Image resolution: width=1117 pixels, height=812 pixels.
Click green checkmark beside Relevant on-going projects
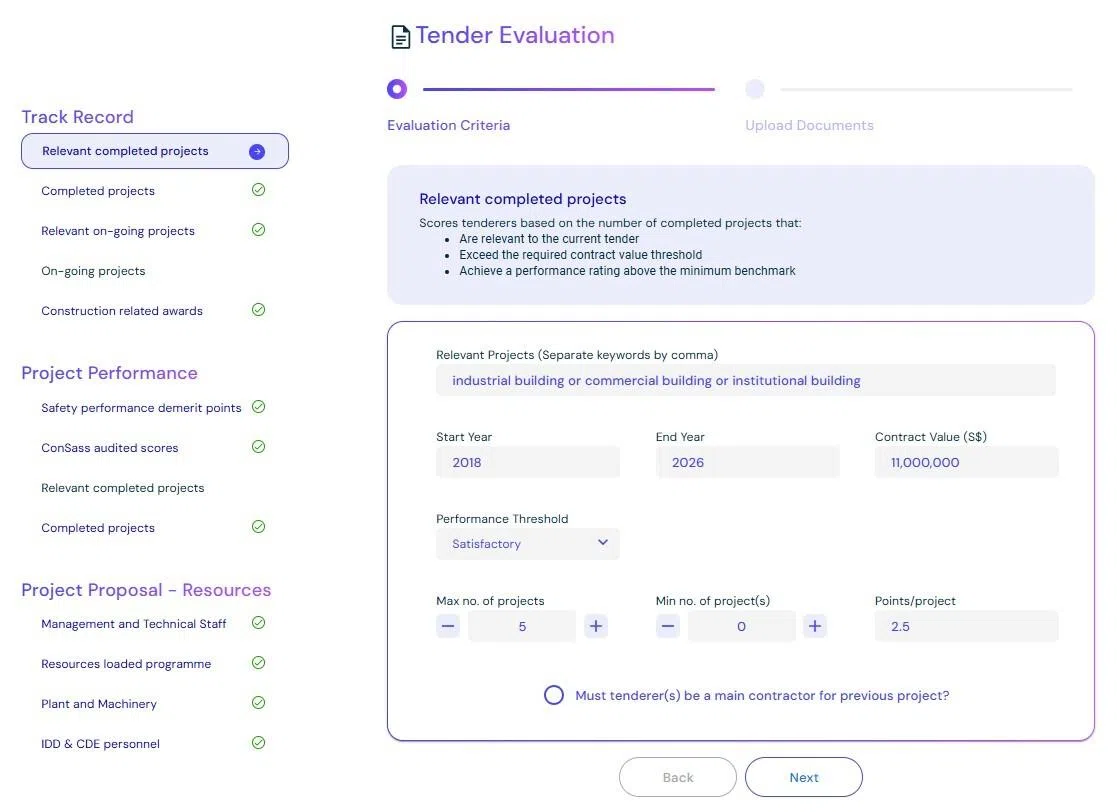258,230
